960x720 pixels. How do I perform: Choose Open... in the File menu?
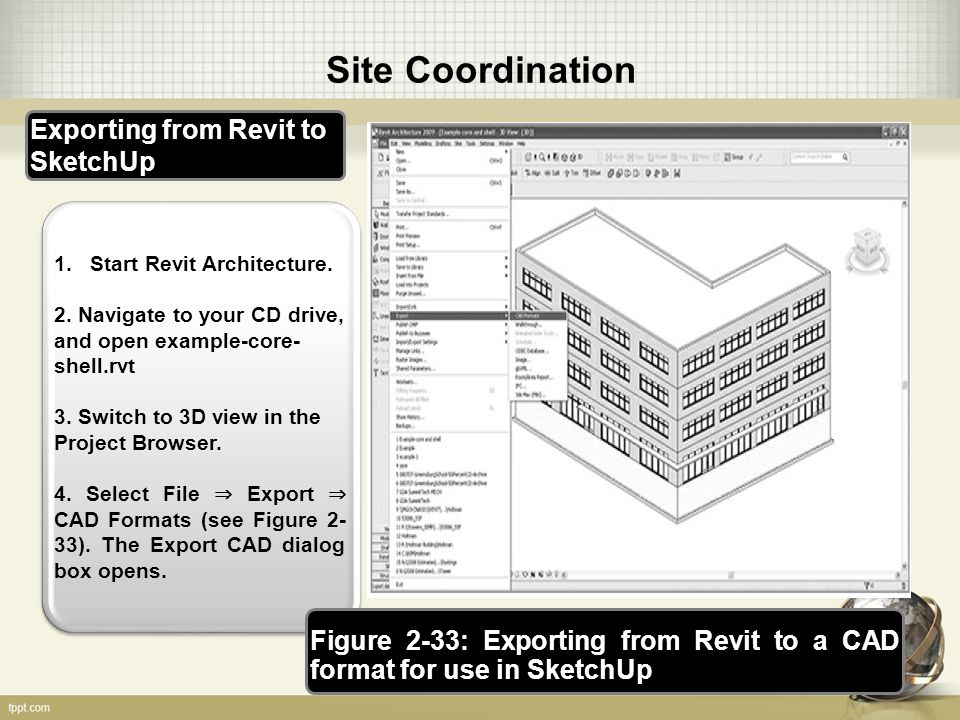click(x=450, y=161)
